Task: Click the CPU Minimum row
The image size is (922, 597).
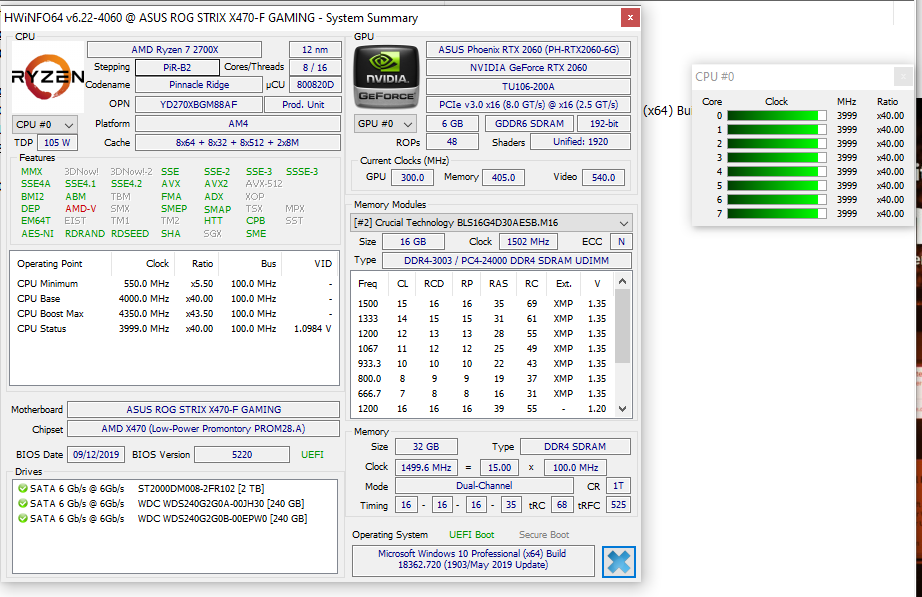Action: 174,284
